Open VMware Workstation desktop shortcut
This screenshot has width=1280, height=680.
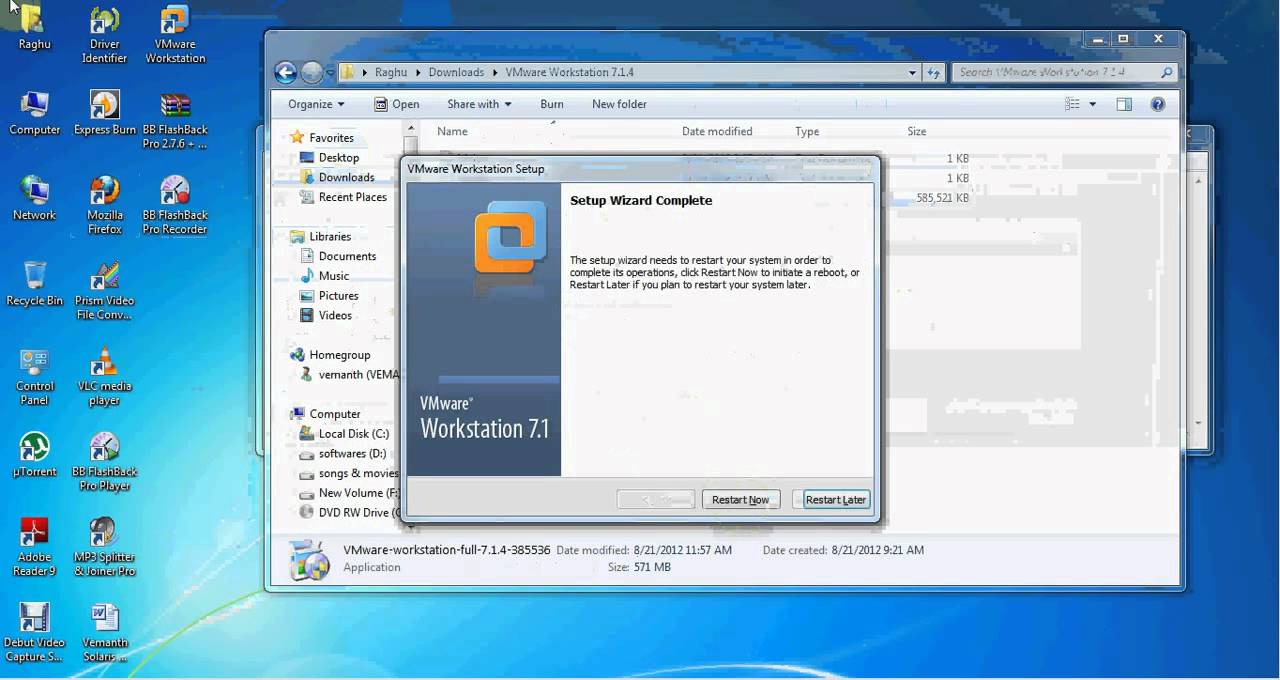coord(175,35)
